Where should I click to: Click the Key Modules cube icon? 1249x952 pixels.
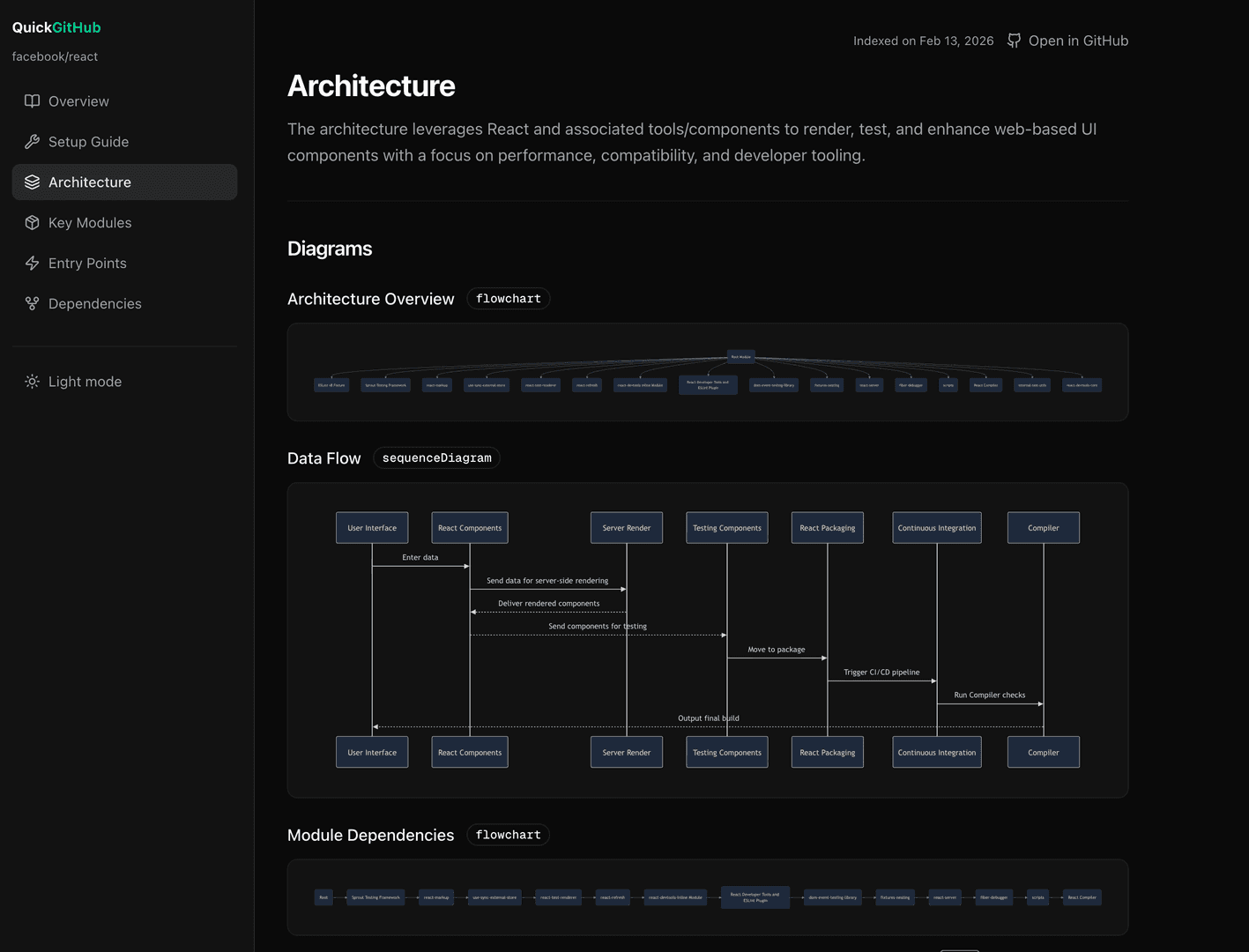coord(32,222)
